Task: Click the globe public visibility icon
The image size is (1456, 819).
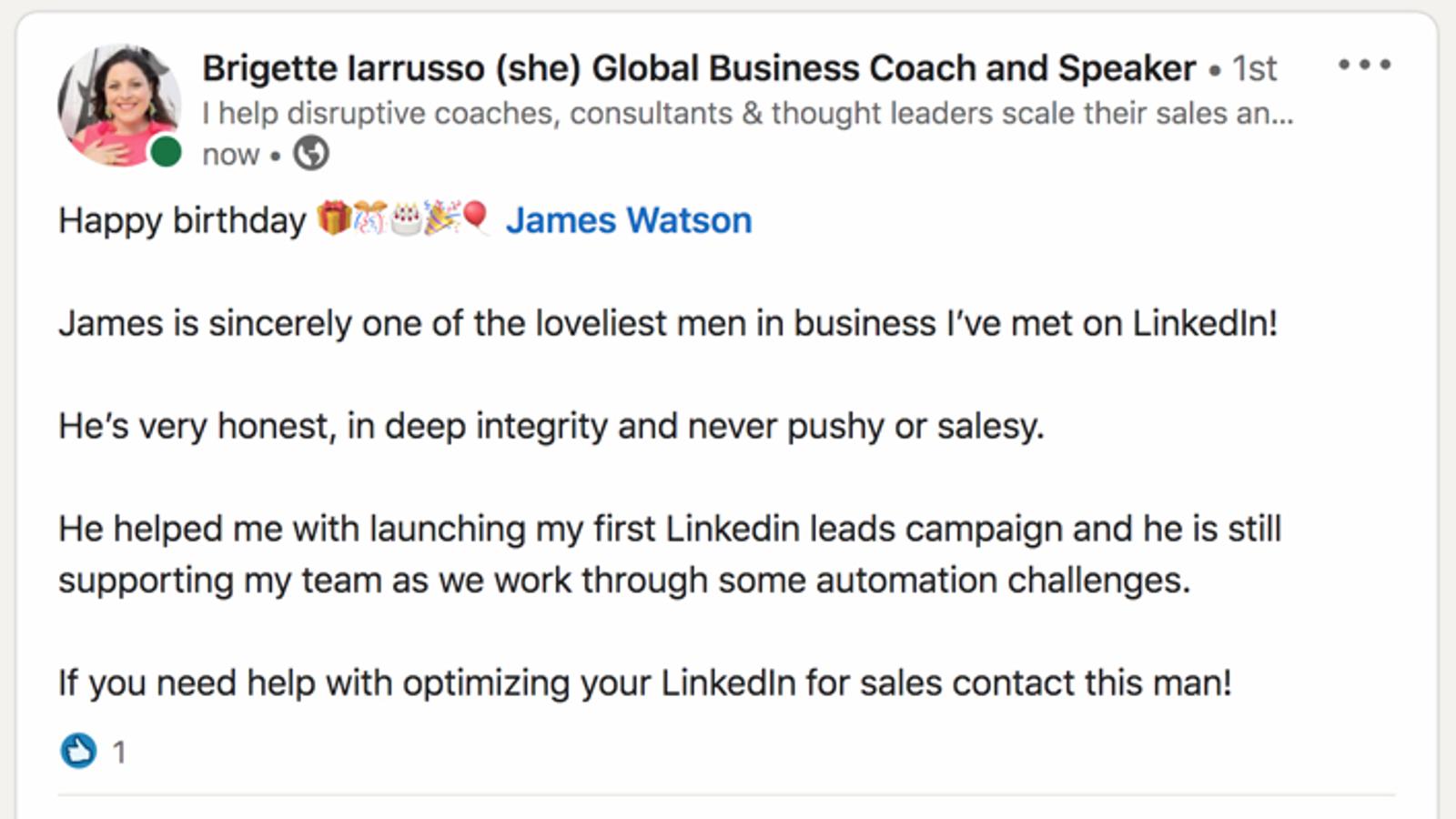Action: [310, 153]
